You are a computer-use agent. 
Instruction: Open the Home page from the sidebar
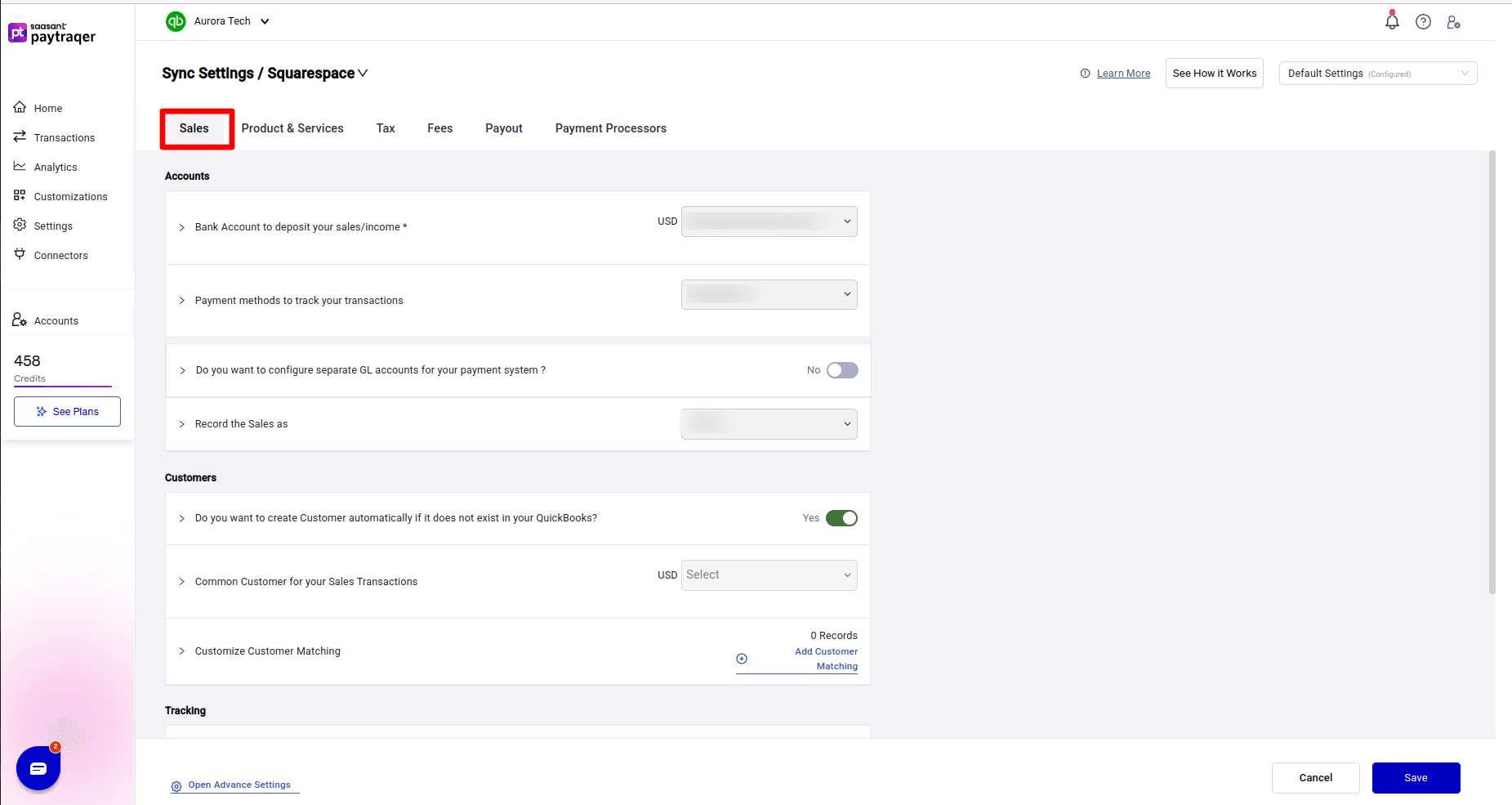point(47,108)
